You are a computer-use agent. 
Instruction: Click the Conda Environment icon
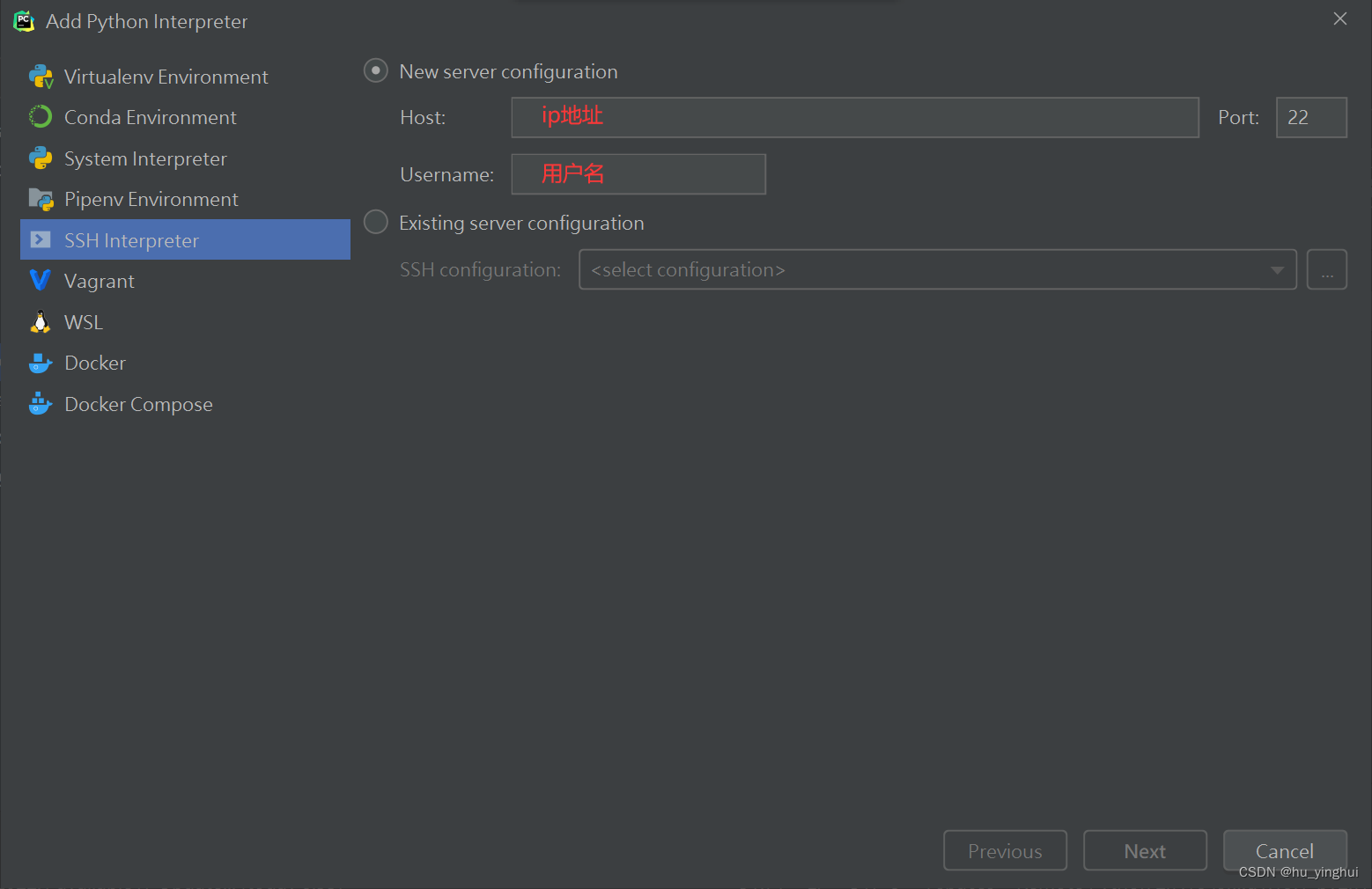coord(41,116)
